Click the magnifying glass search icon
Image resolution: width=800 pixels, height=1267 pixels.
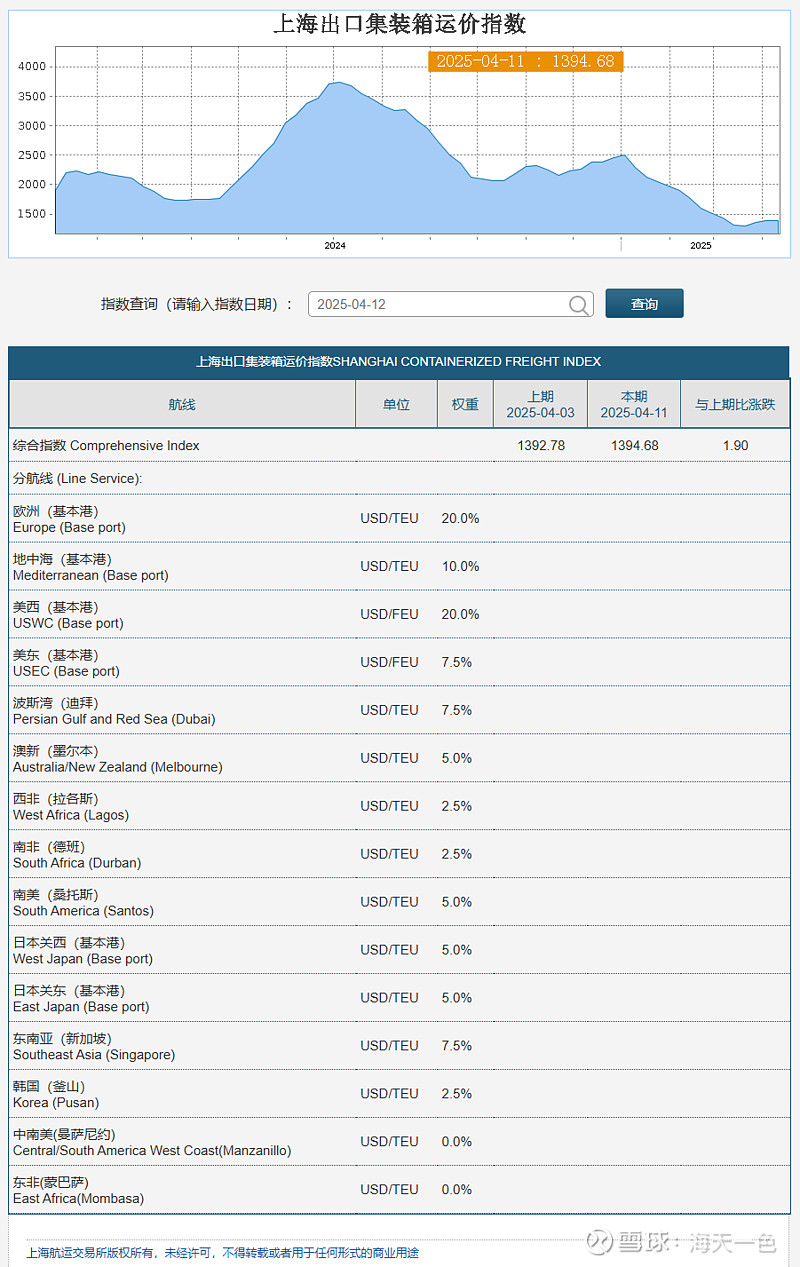tap(578, 305)
